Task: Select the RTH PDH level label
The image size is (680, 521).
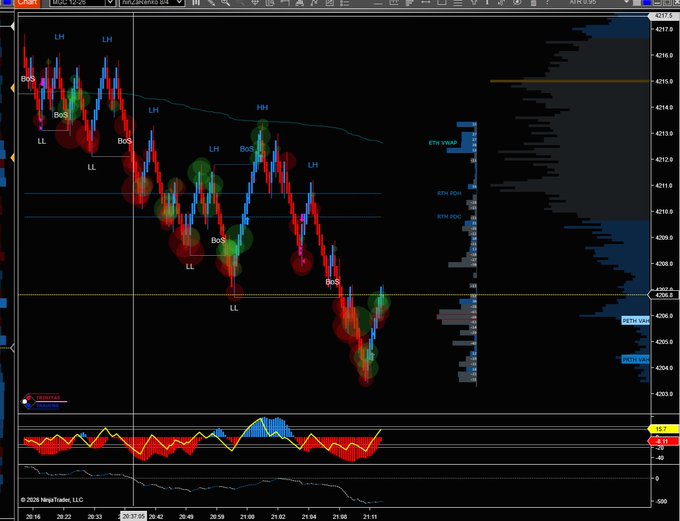Action: [x=449, y=193]
